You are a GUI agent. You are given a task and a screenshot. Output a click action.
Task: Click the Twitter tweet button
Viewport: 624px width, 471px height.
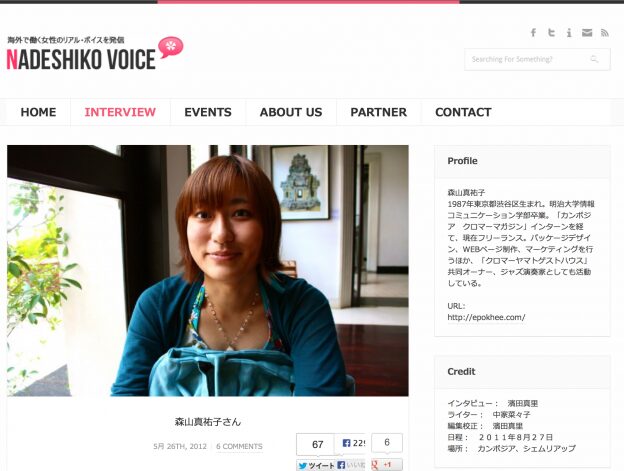[x=316, y=465]
